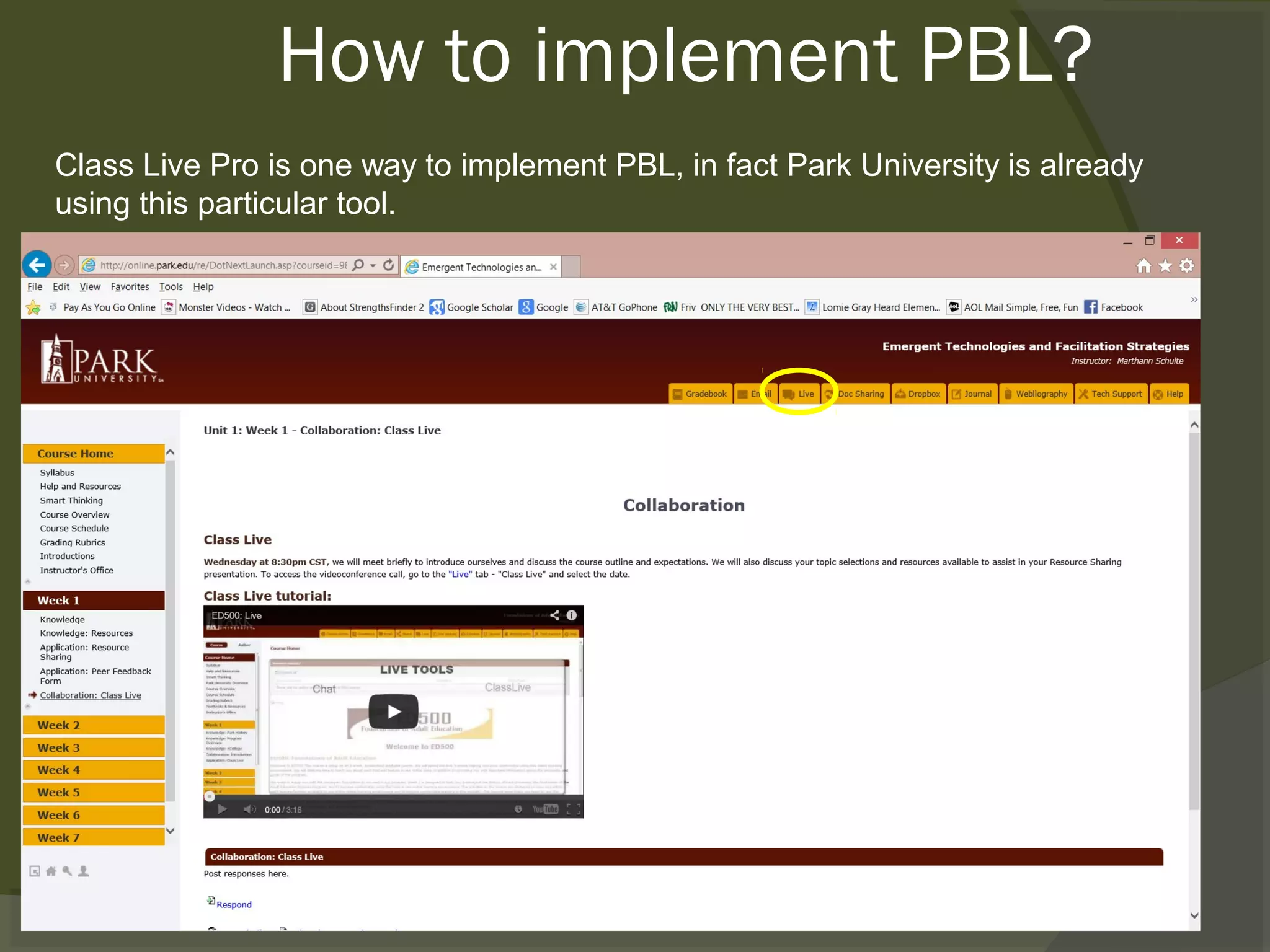Click the video progress bar
The height and width of the screenshot is (952, 1270).
pos(393,797)
